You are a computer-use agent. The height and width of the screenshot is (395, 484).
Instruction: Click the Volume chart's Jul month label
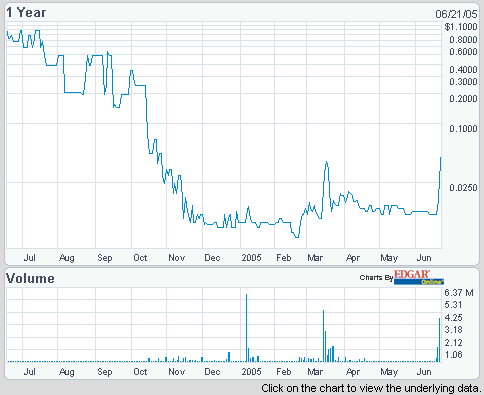[x=29, y=371]
